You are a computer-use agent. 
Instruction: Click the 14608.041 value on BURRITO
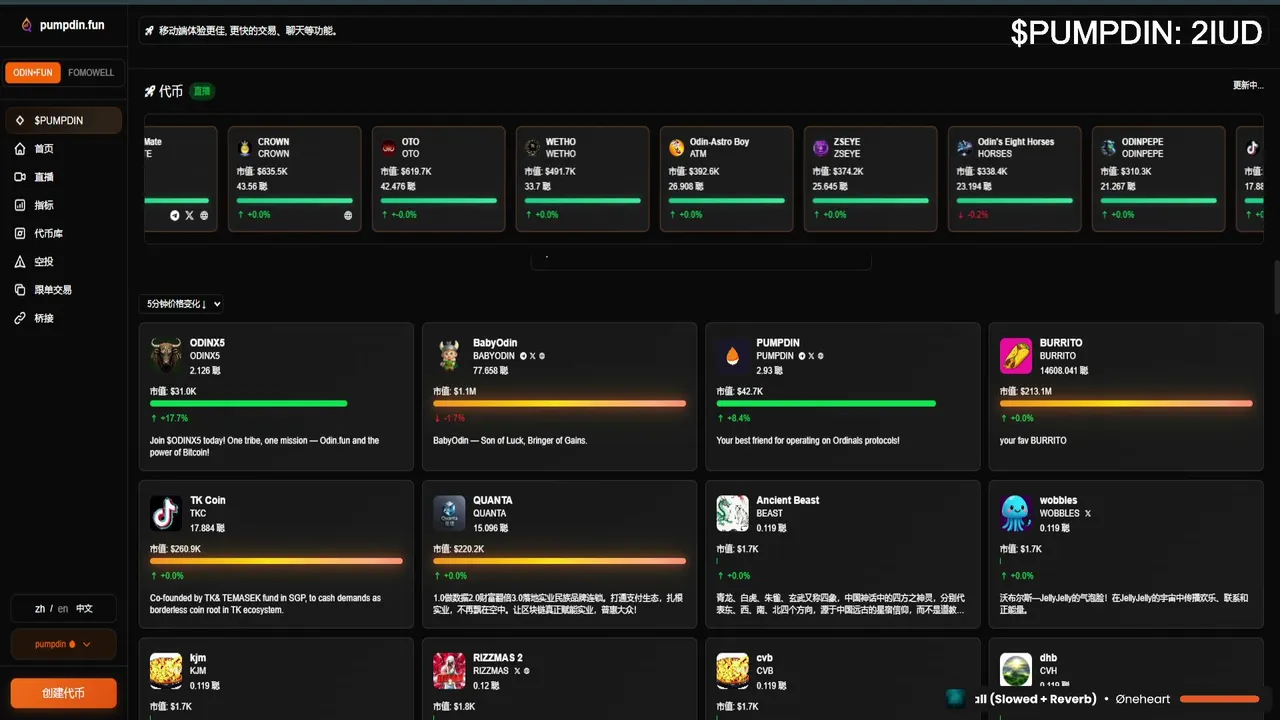[1064, 370]
